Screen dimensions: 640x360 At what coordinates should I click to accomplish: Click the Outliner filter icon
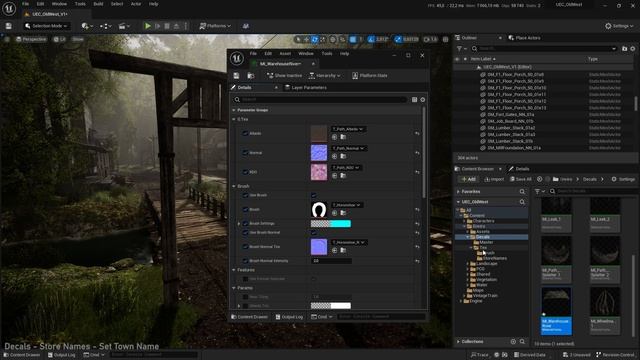(x=461, y=49)
